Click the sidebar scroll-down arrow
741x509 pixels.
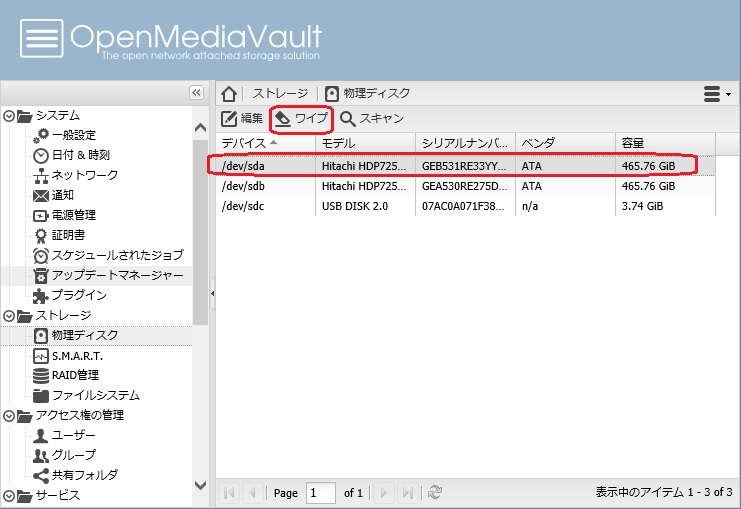pos(200,485)
